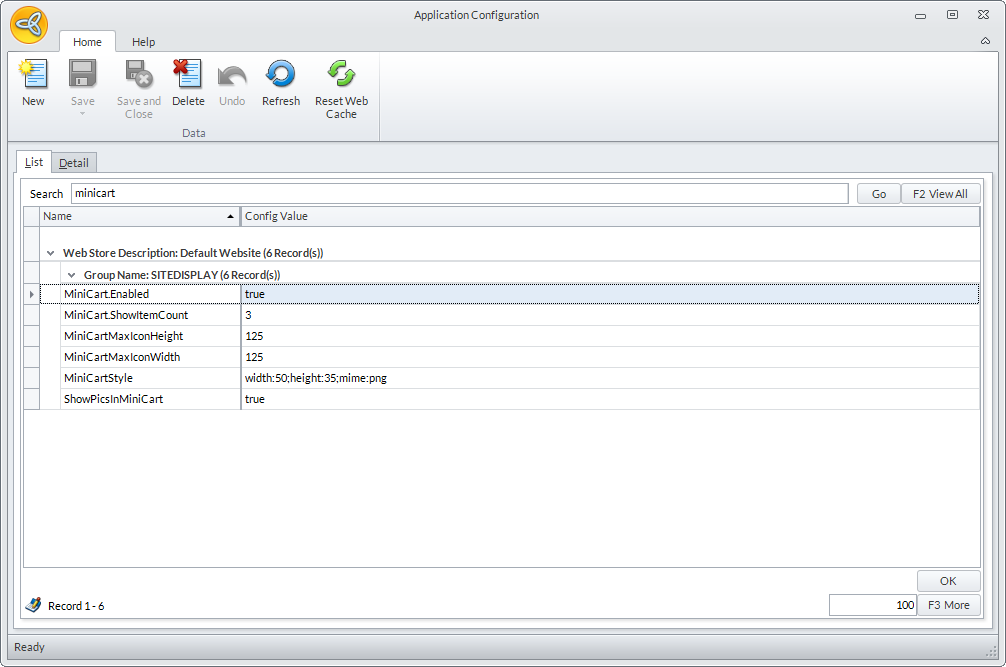Switch to the Detail tab
Image resolution: width=1006 pixels, height=667 pixels.
click(x=74, y=163)
